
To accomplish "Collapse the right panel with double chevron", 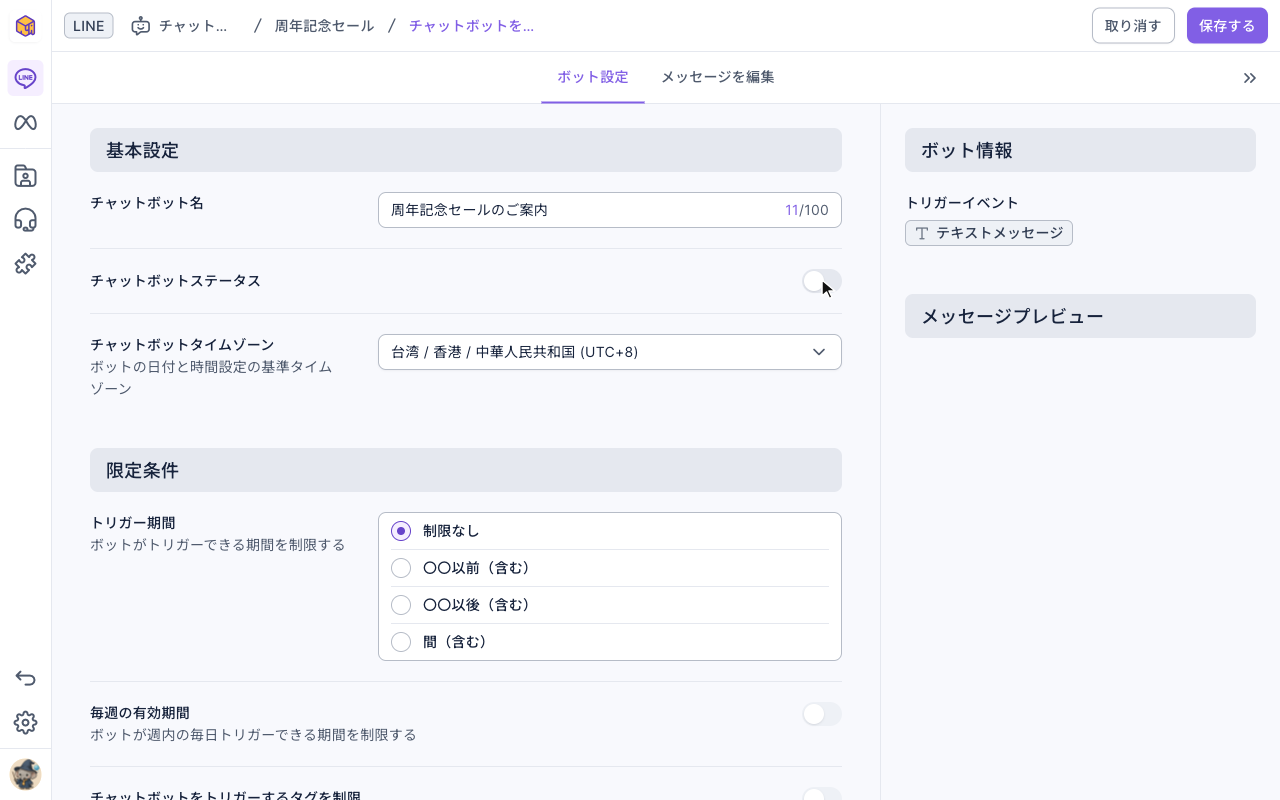I will pyautogui.click(x=1250, y=78).
